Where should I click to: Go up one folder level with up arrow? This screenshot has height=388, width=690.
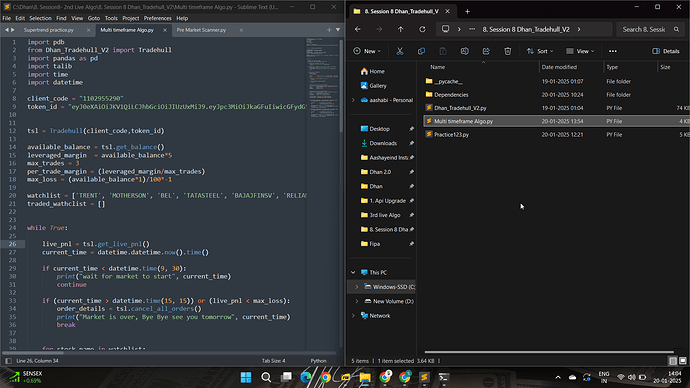pos(400,29)
